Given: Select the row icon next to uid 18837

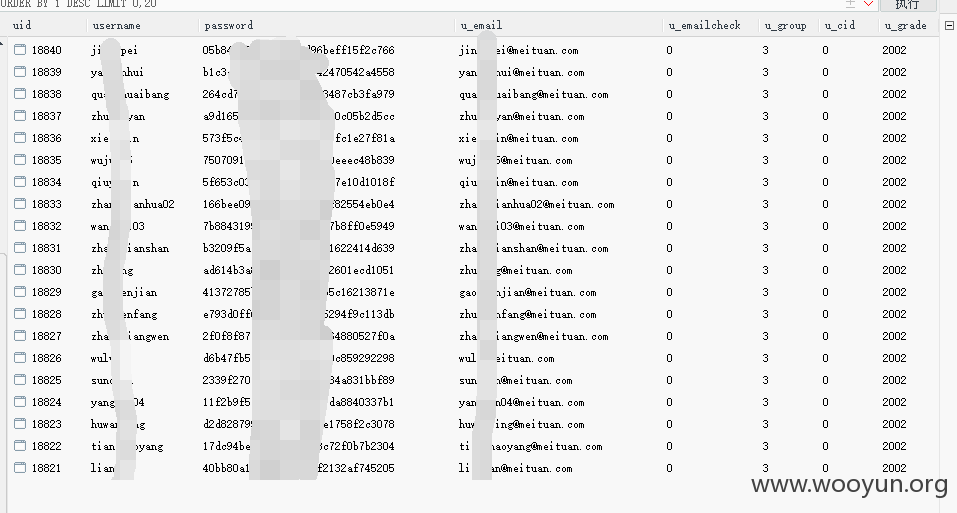Looking at the screenshot, I should pos(20,115).
